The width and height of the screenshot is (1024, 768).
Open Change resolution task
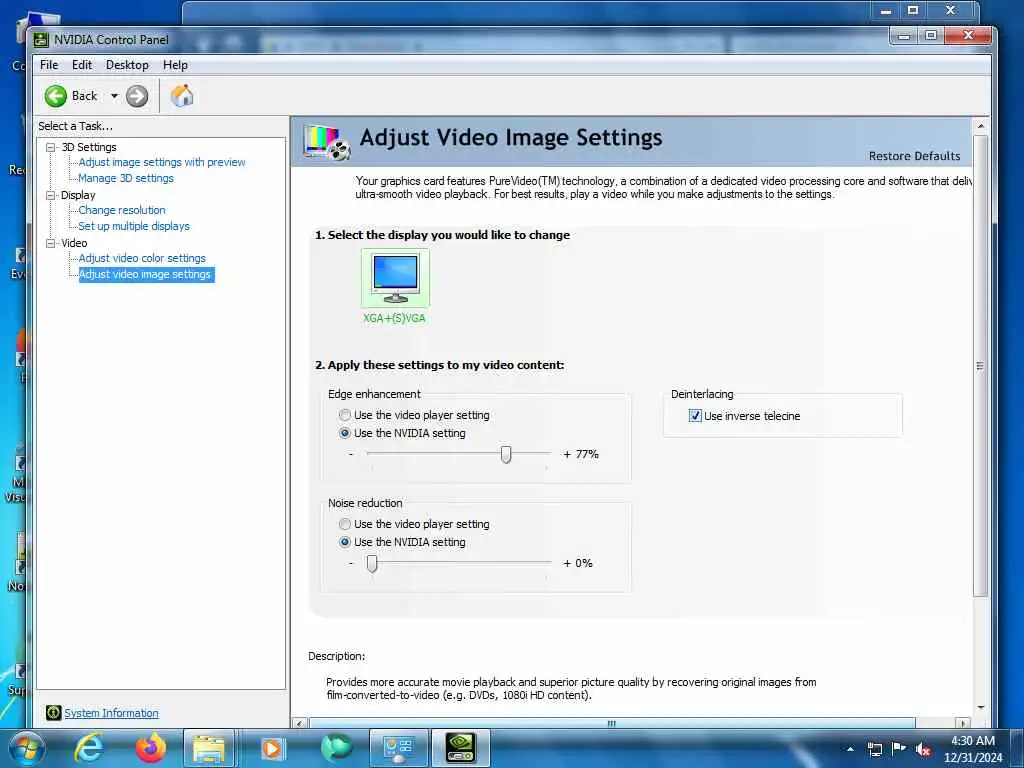[x=122, y=210]
